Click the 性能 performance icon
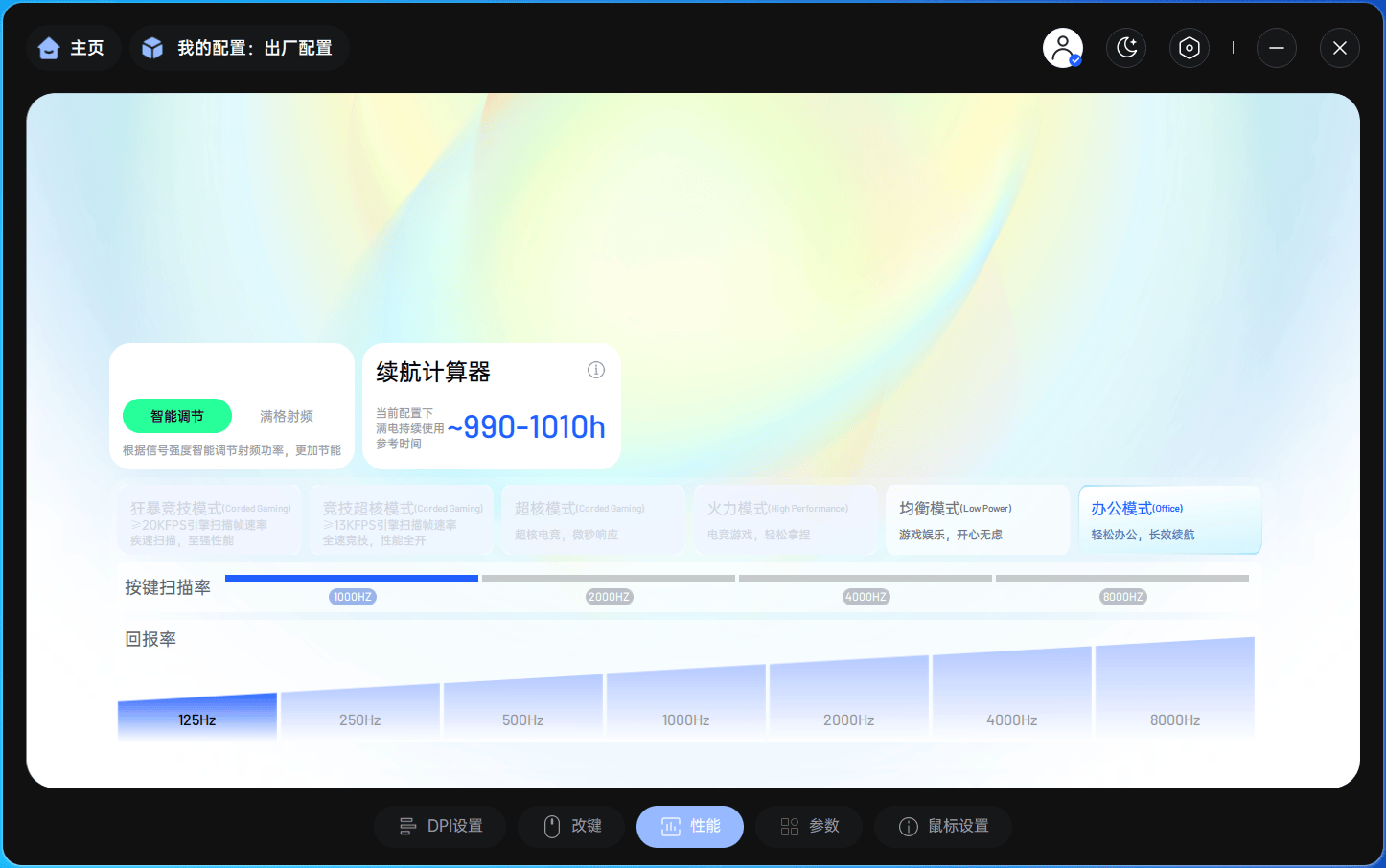The image size is (1386, 868). 670,826
